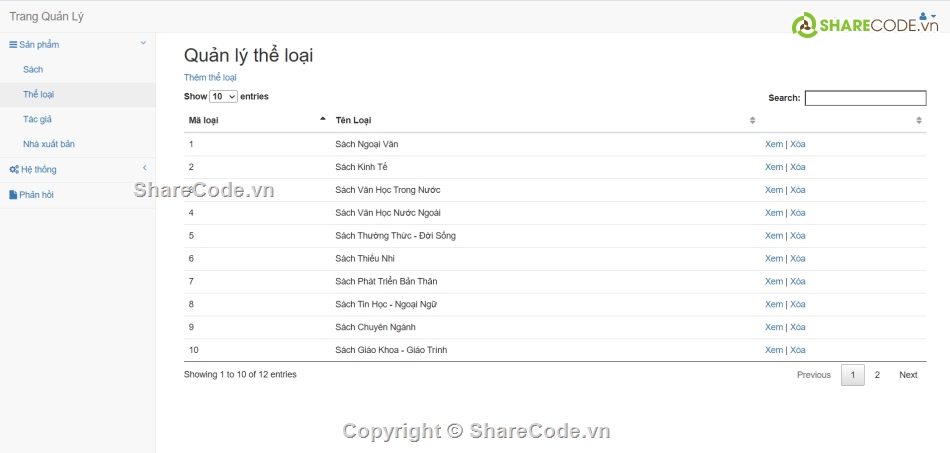Sort by Tên Loại column arrow

(x=752, y=120)
